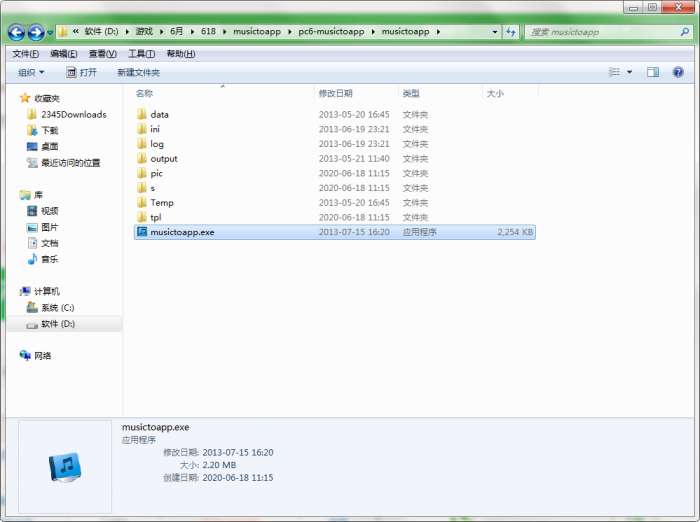Click the music app thumbnail in details pane
The width and height of the screenshot is (700, 522).
(x=65, y=467)
